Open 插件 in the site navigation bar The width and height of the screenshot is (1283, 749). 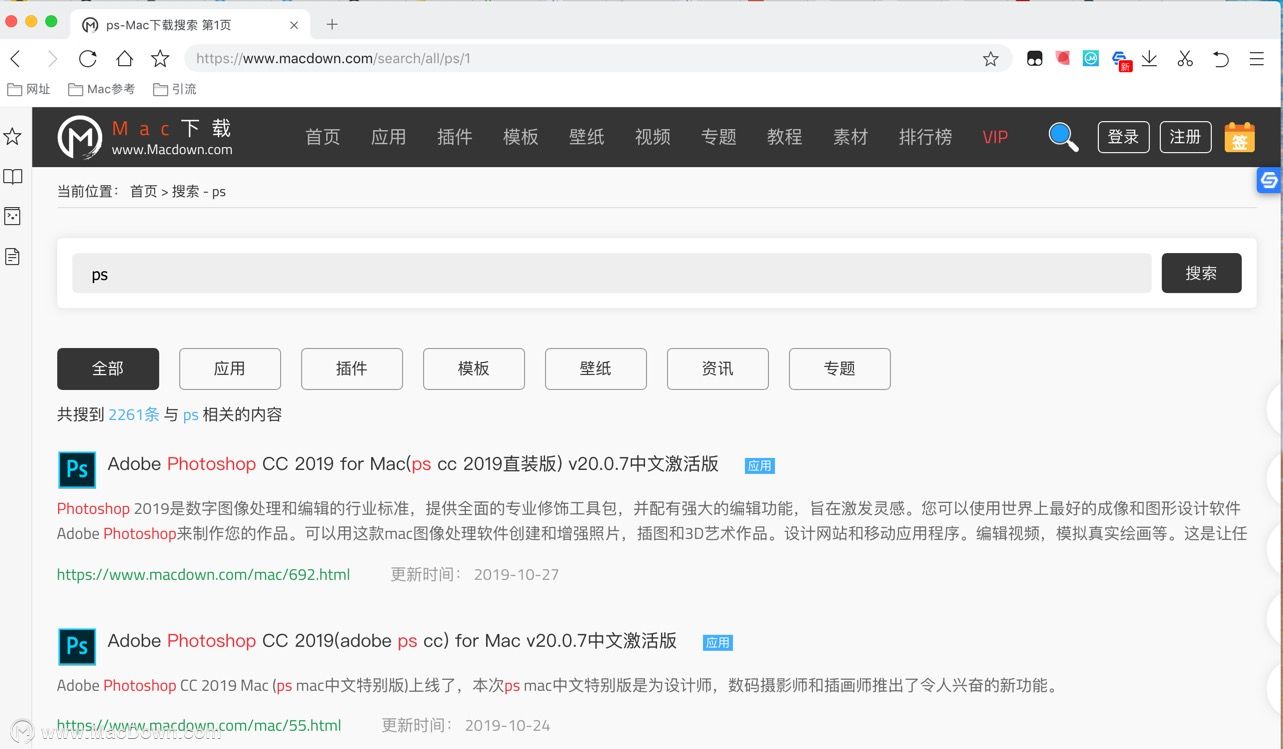pos(455,137)
